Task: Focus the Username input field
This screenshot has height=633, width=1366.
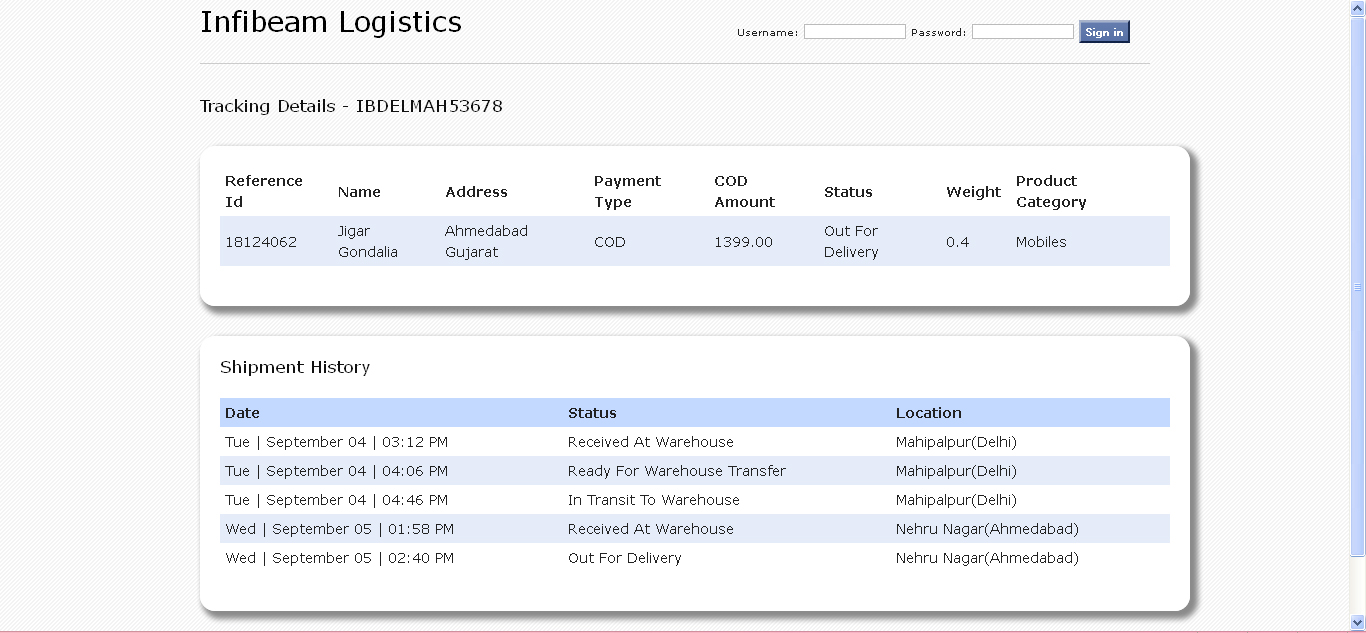Action: pos(854,32)
